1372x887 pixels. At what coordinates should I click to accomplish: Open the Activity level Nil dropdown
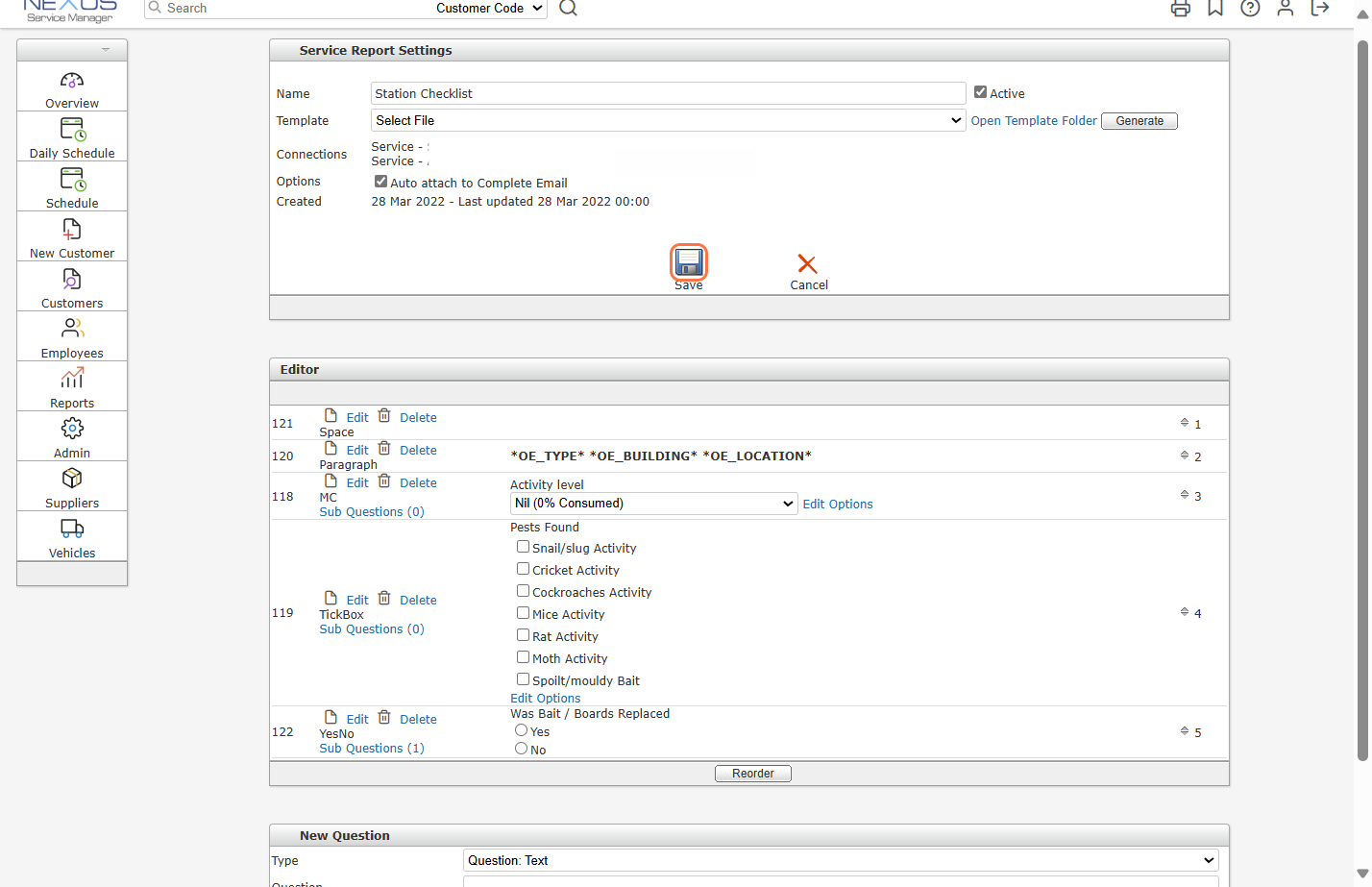(x=653, y=504)
